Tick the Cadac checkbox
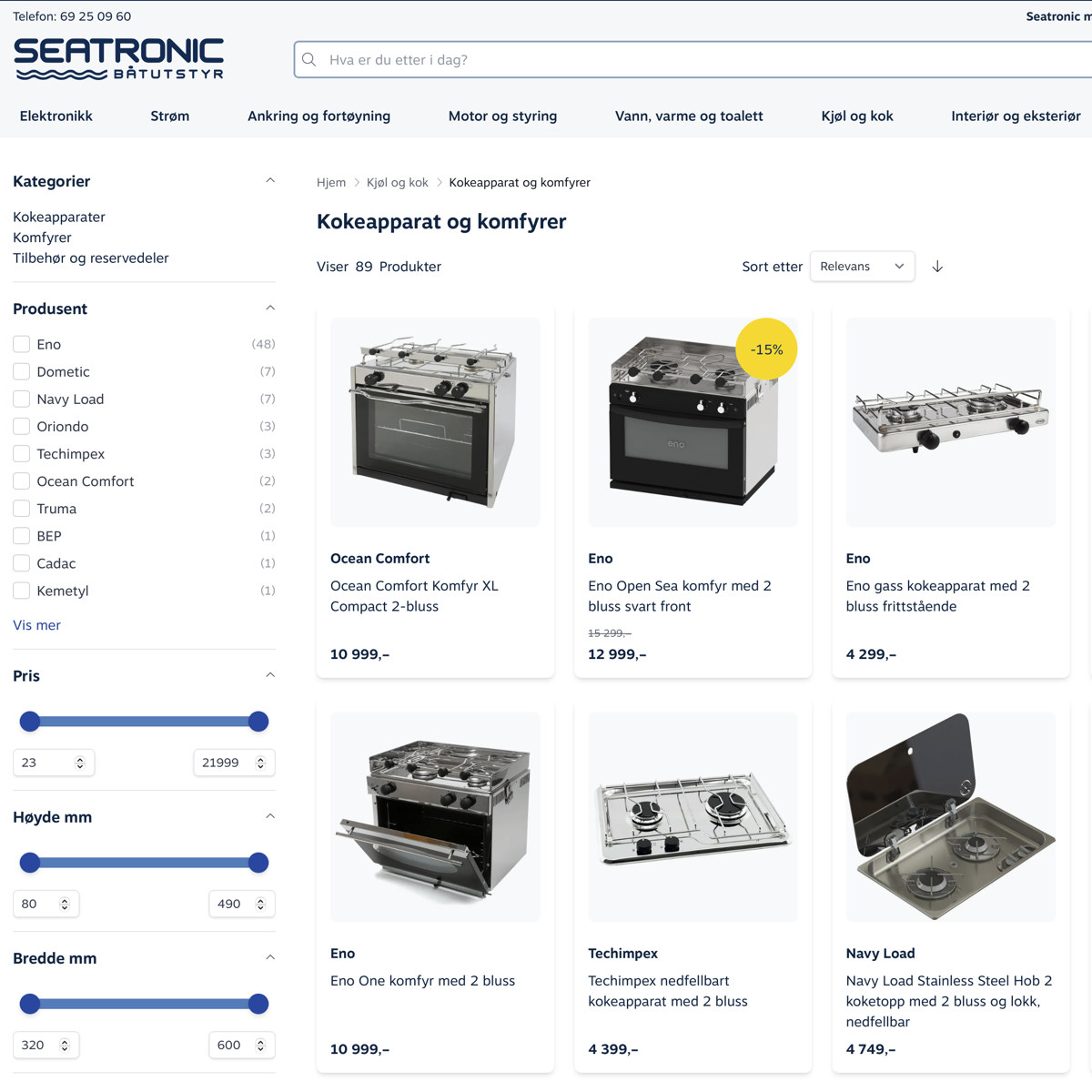 coord(22,562)
